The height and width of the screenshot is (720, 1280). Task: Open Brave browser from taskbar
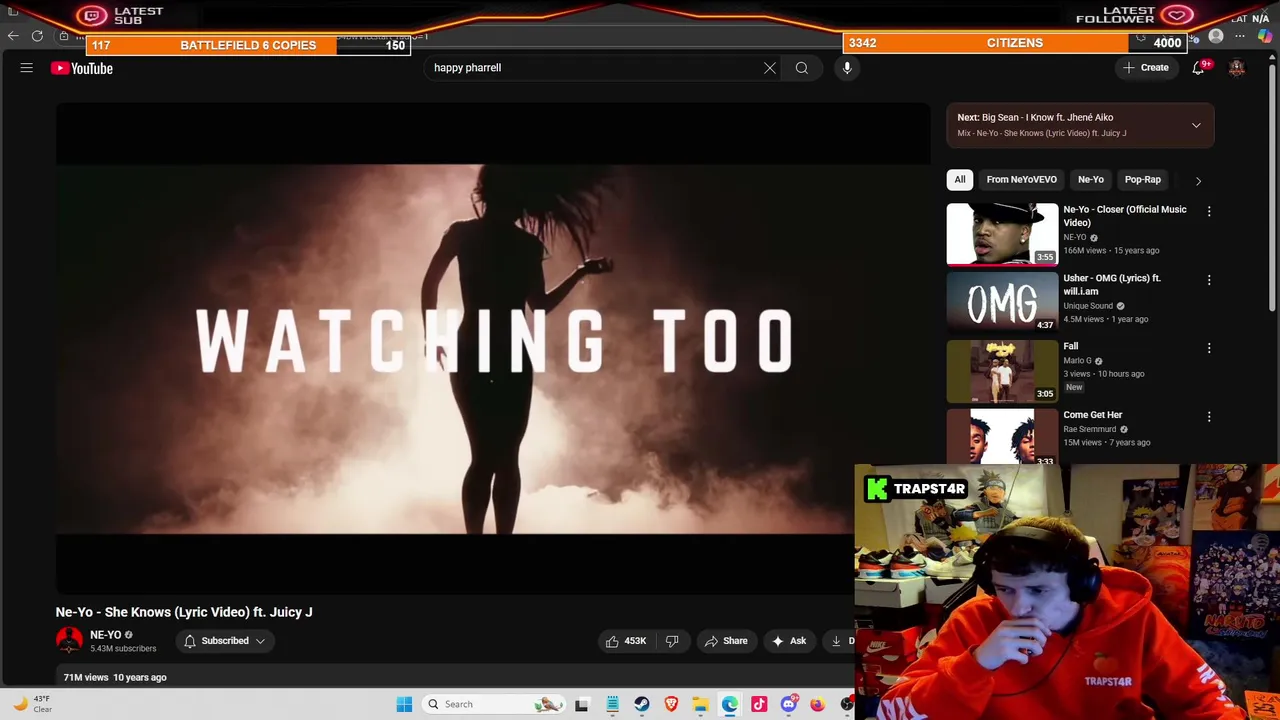point(671,704)
